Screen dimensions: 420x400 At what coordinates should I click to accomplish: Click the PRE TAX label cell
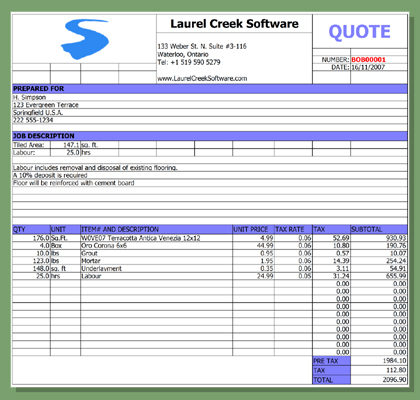331,361
